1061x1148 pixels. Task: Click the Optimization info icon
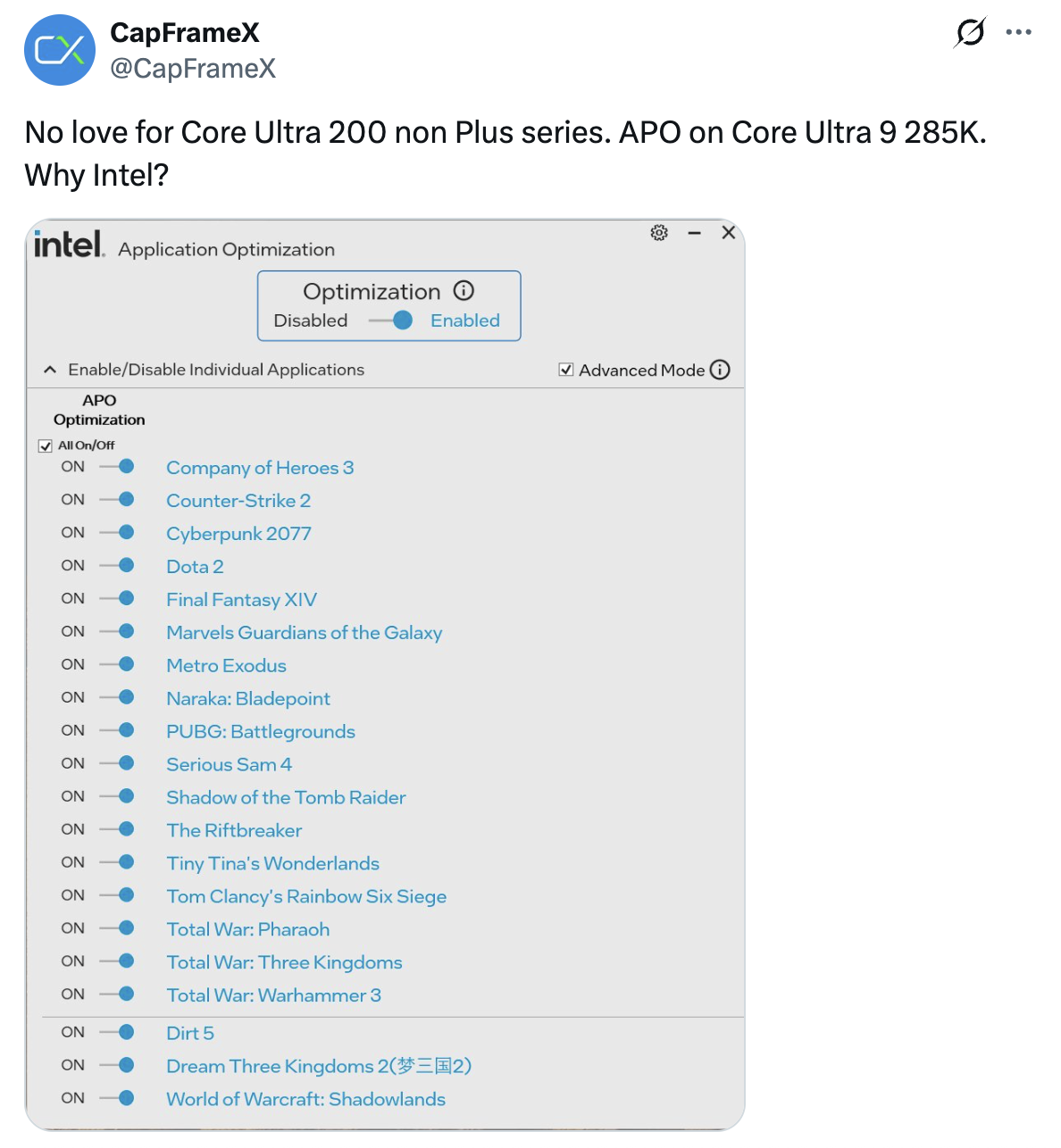coord(464,290)
